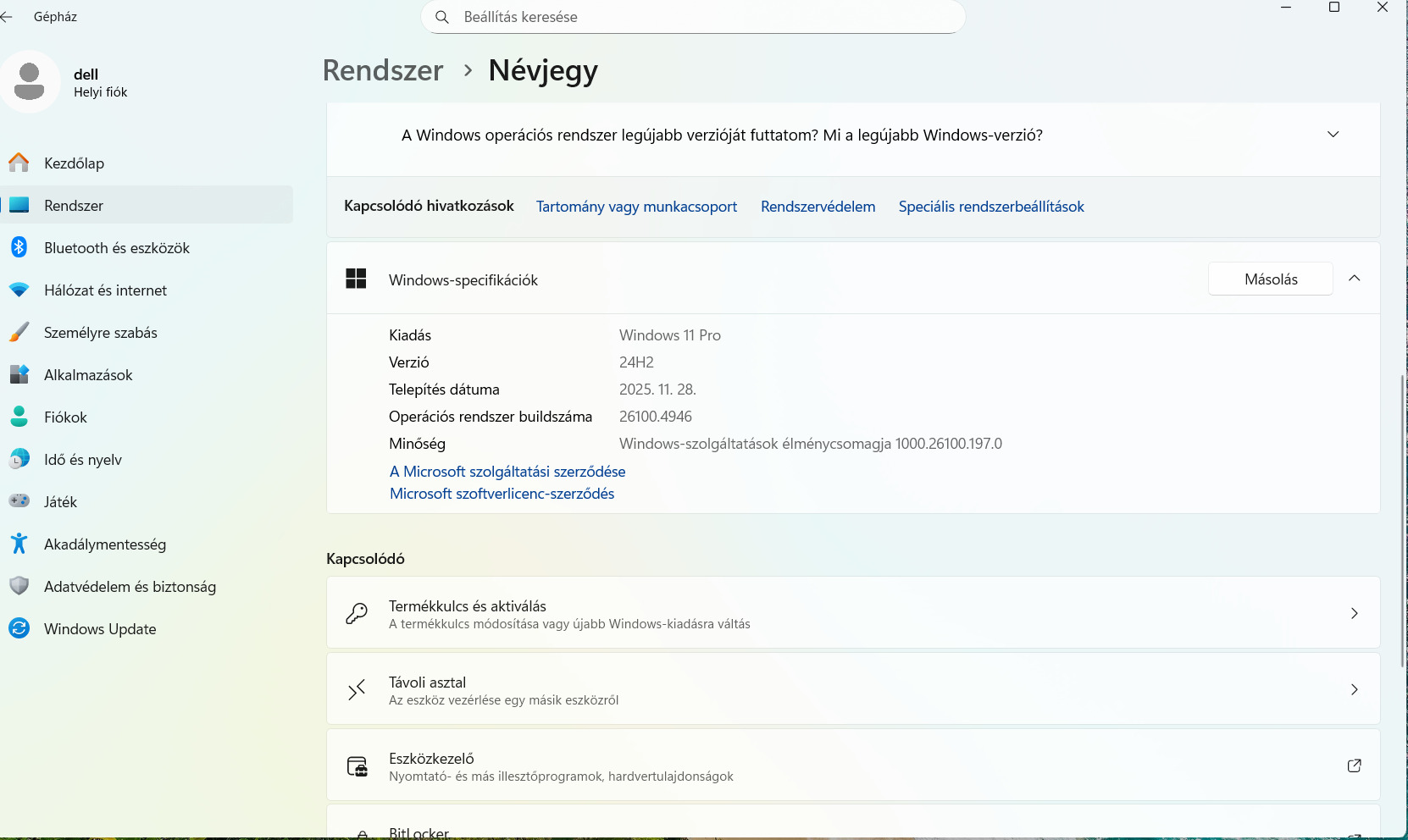Click the Idő és nyelv globe icon
Screen dimensions: 1408x840
[19, 459]
